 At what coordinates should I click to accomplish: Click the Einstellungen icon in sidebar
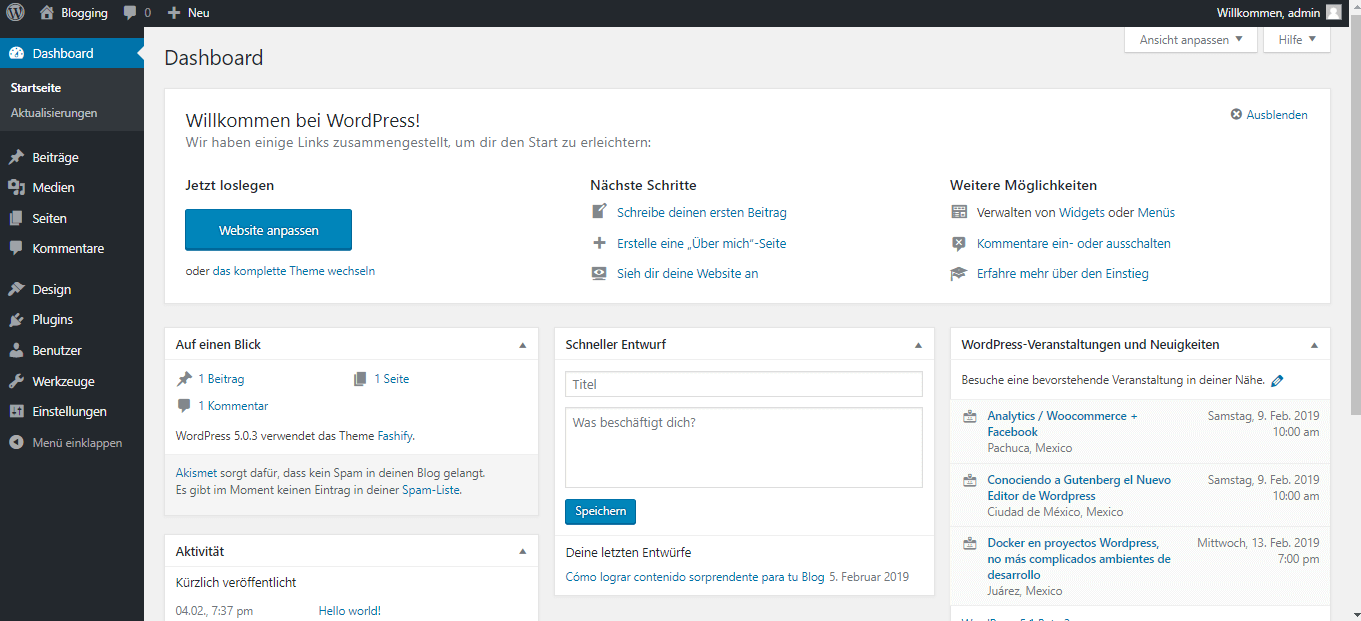click(x=16, y=411)
